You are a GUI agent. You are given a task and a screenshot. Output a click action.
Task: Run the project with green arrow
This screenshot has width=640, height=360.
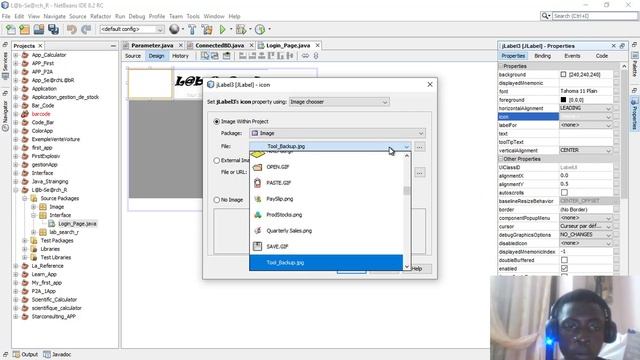click(x=222, y=29)
